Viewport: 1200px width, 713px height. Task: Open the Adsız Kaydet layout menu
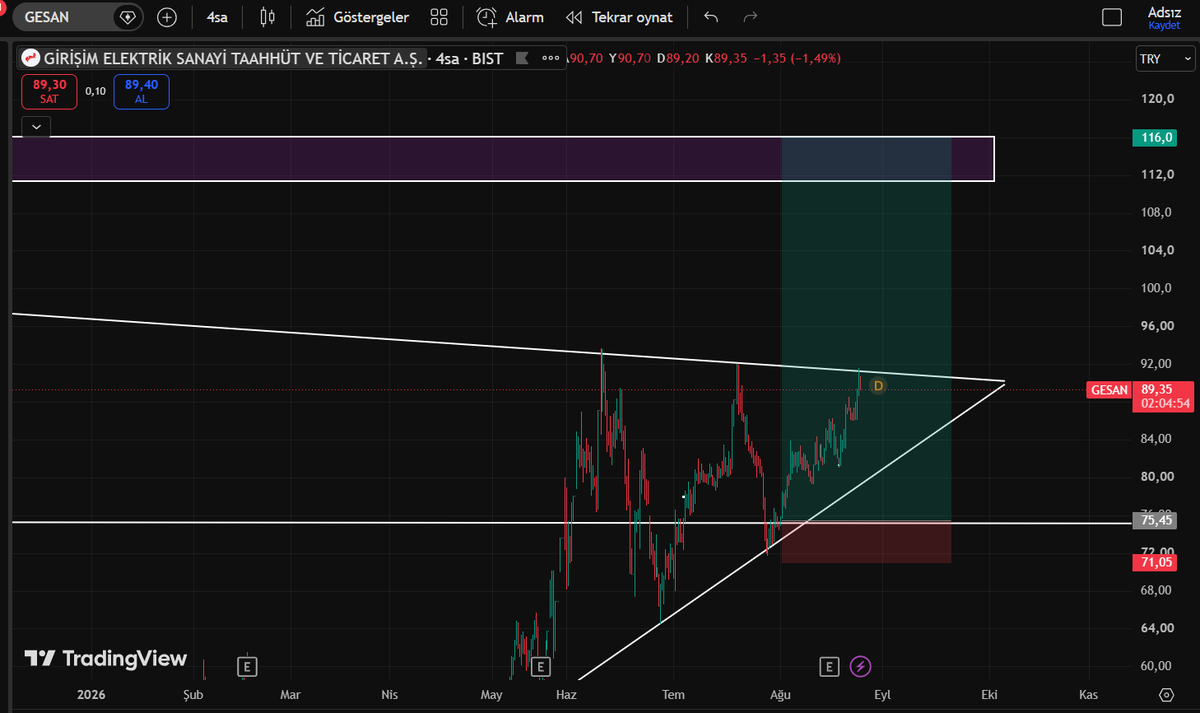coord(1164,17)
